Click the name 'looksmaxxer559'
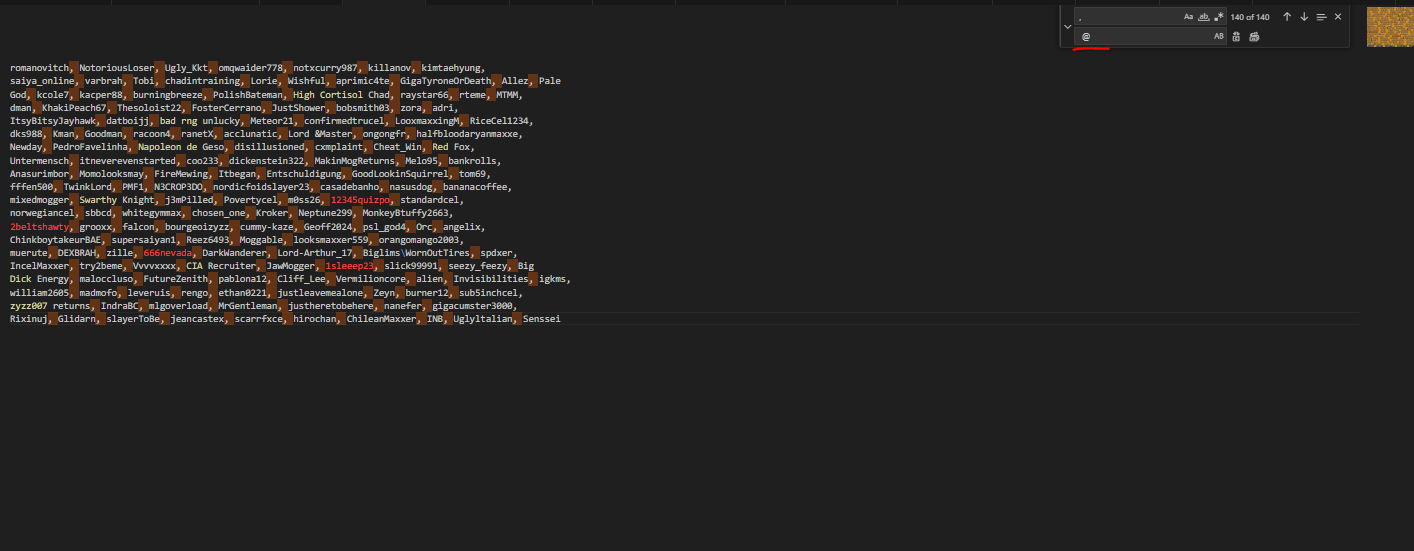This screenshot has width=1414, height=551. click(x=333, y=240)
